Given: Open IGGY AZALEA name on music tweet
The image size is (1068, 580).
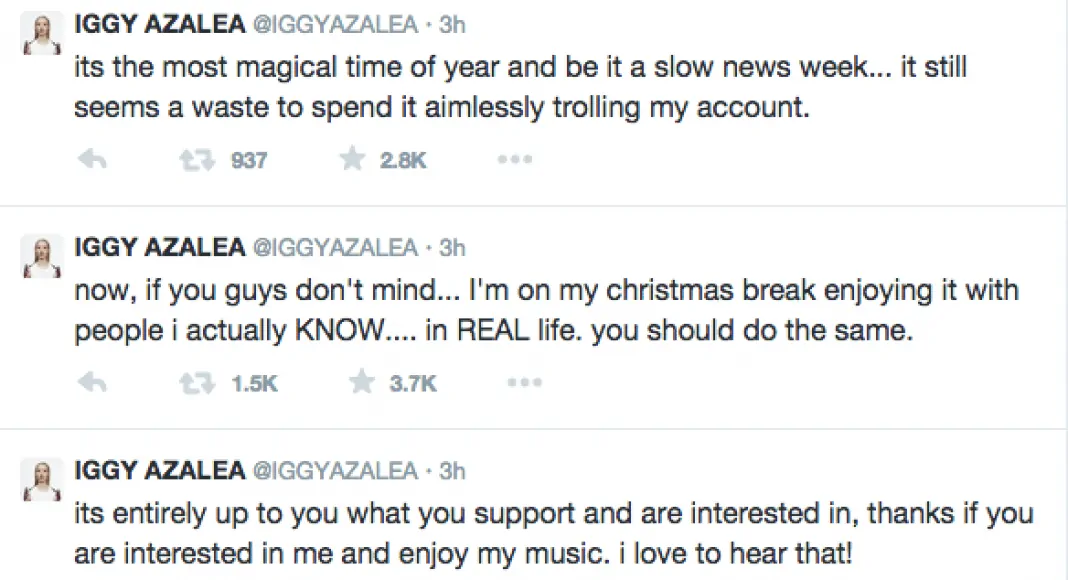Looking at the screenshot, I should pyautogui.click(x=159, y=470).
